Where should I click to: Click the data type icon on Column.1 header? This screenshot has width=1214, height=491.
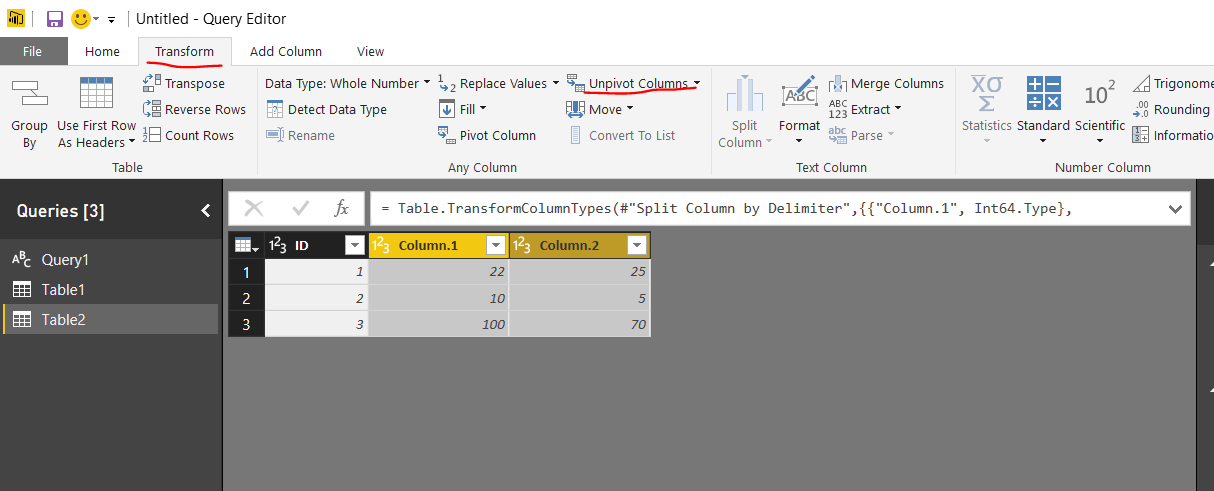381,245
